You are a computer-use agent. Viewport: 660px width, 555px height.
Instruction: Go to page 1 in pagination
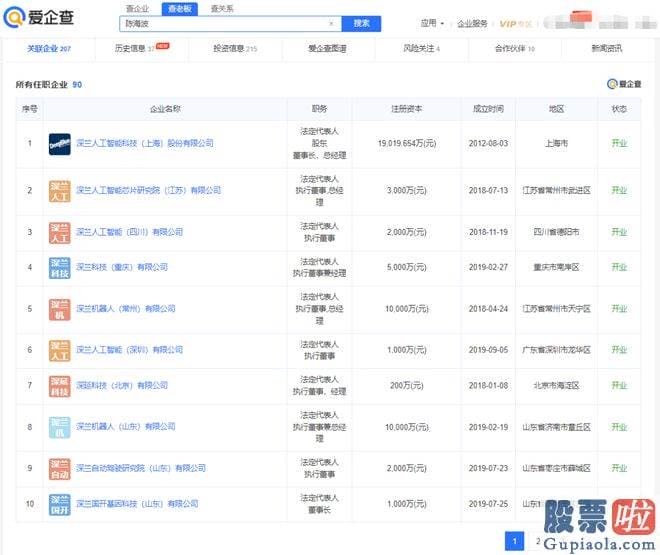[514, 541]
